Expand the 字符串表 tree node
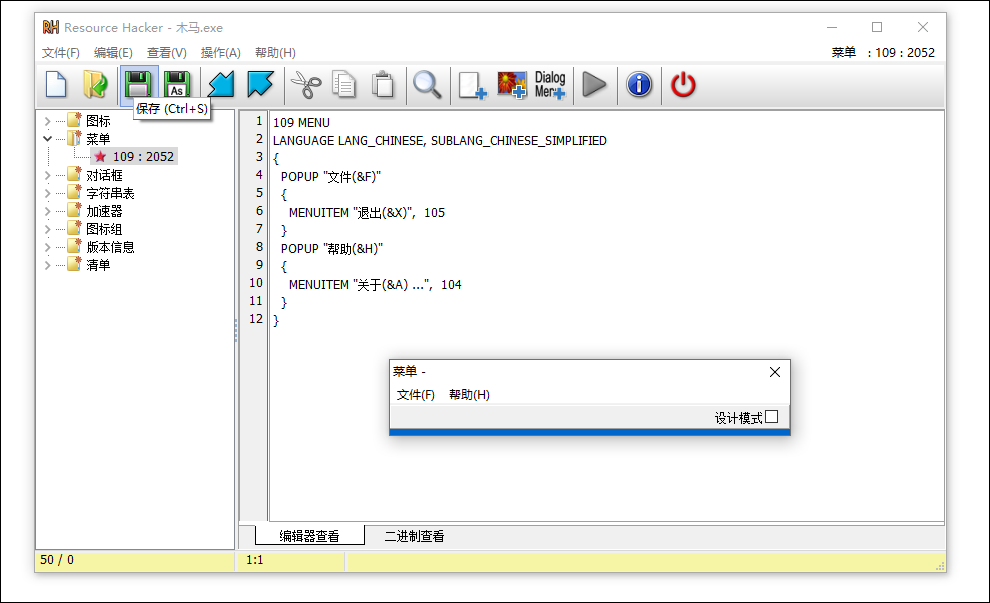This screenshot has height=603, width=990. click(47, 193)
